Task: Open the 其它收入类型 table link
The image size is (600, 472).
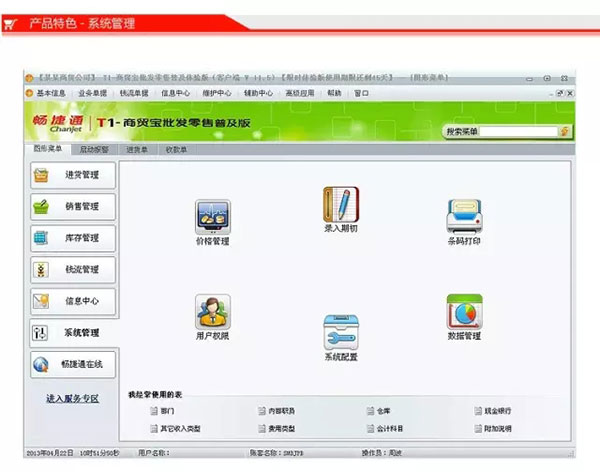Action: pos(180,428)
